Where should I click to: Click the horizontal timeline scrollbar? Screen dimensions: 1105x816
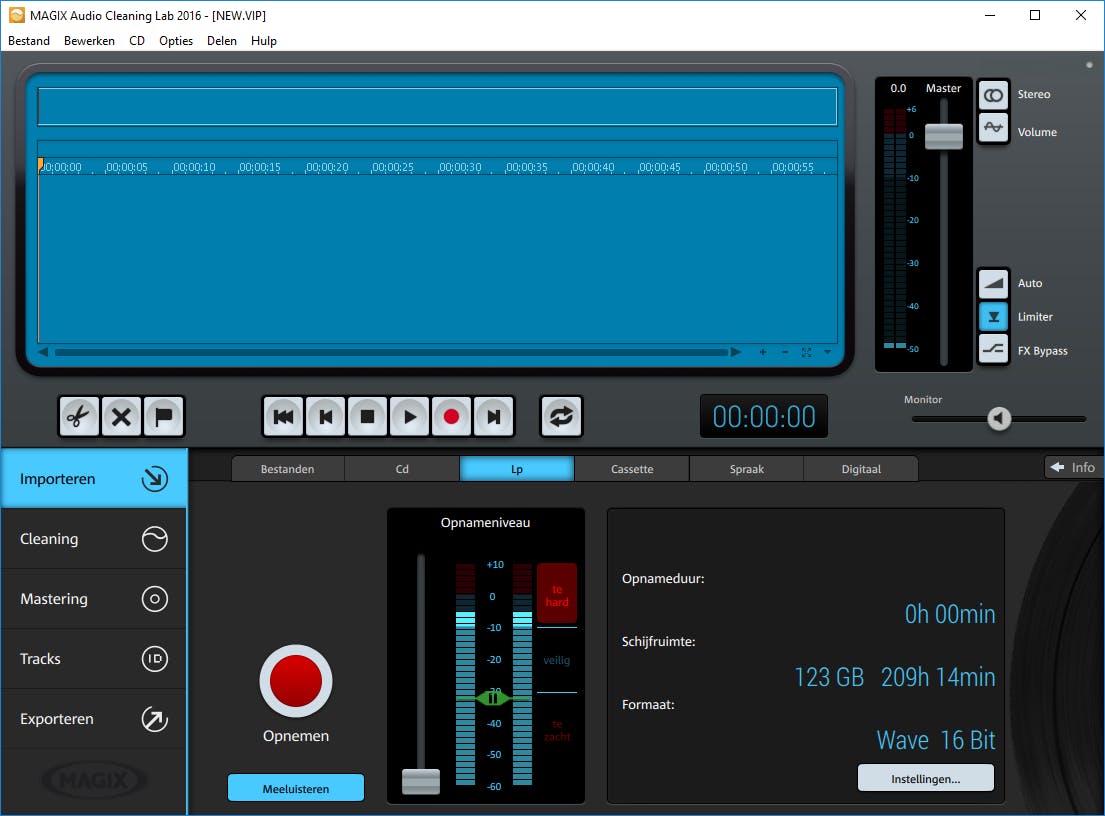(x=391, y=352)
